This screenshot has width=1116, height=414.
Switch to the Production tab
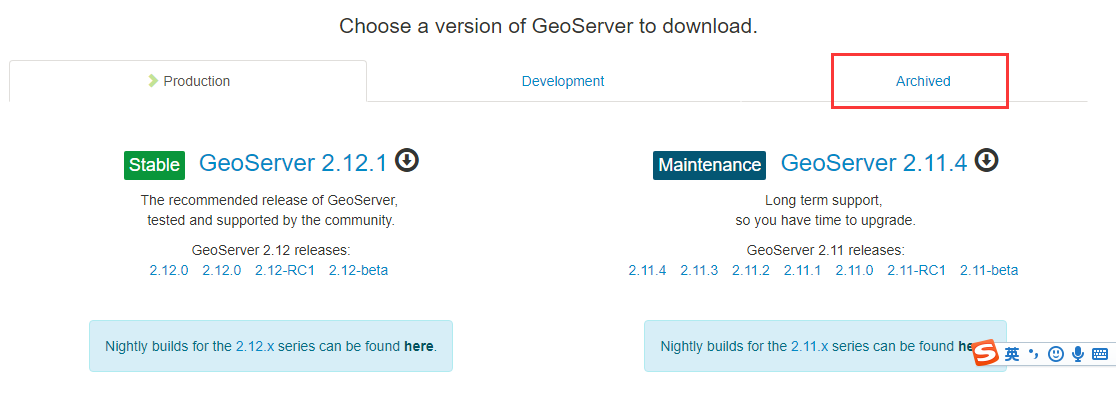click(189, 81)
